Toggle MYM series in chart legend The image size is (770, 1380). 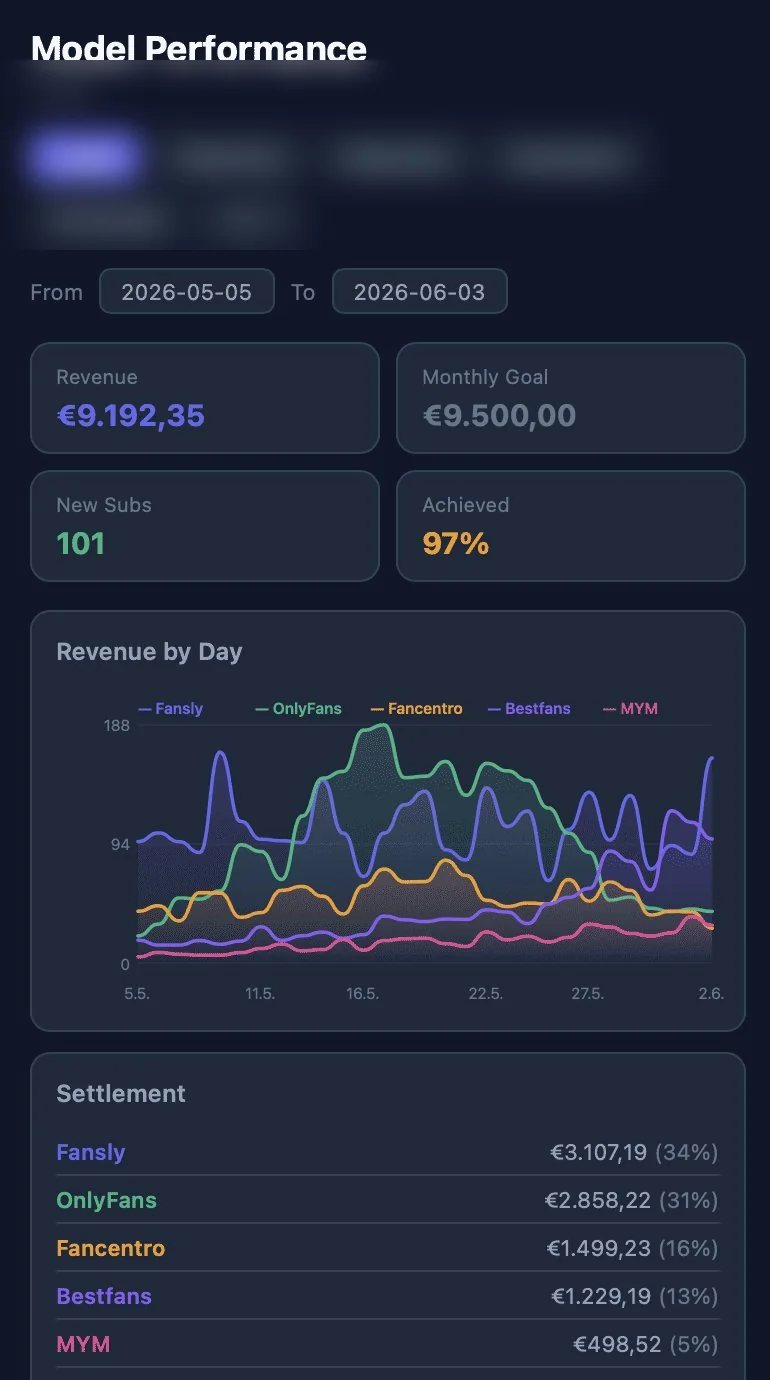[x=630, y=709]
